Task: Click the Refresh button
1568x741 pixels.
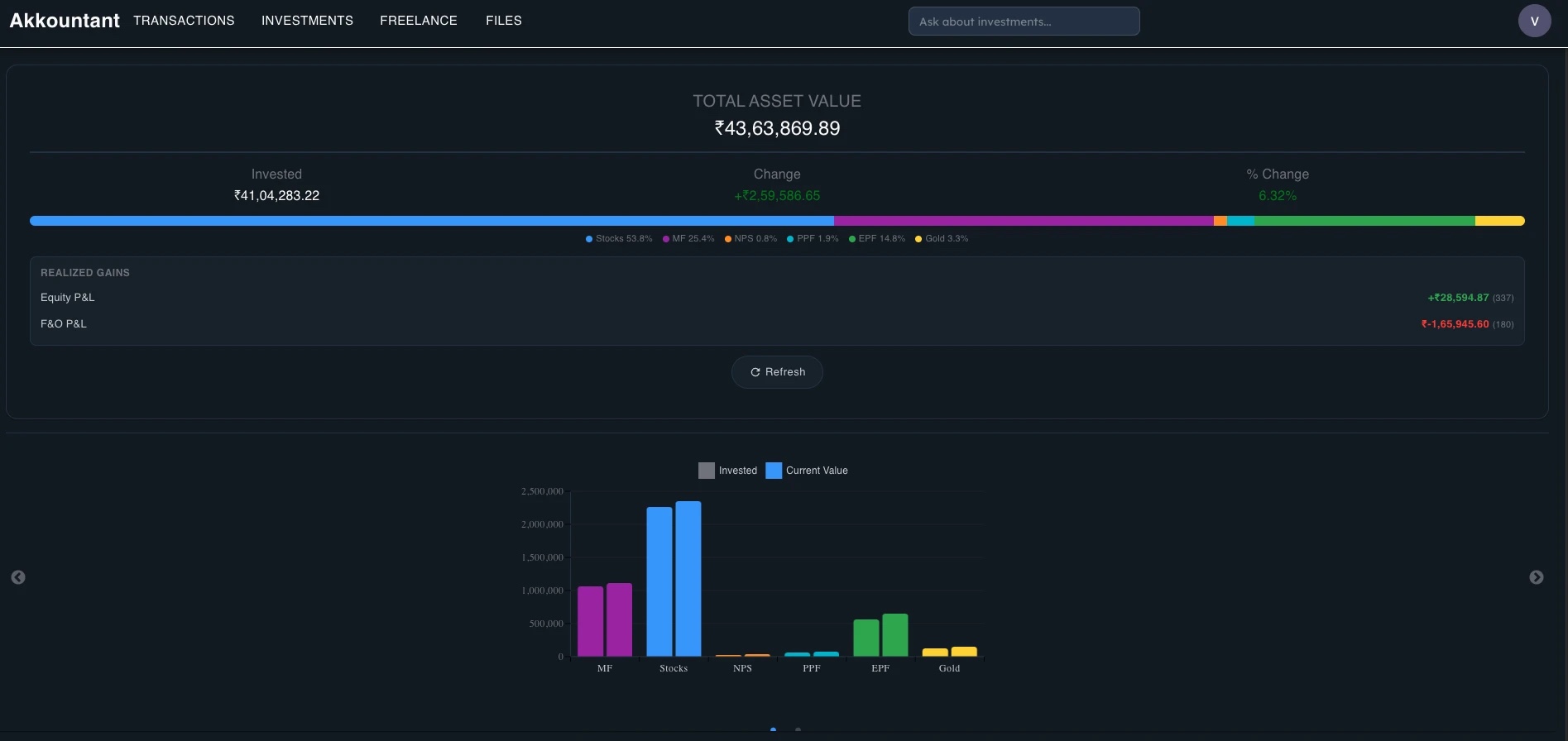Action: 777,372
